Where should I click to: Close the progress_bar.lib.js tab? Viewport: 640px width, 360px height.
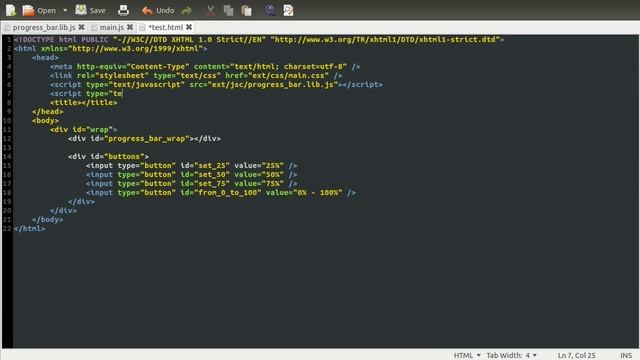pos(81,27)
